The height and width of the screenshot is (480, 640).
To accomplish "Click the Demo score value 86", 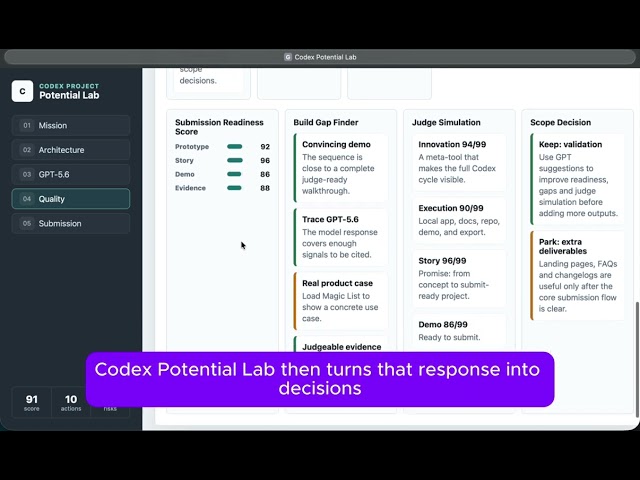I will [x=265, y=174].
